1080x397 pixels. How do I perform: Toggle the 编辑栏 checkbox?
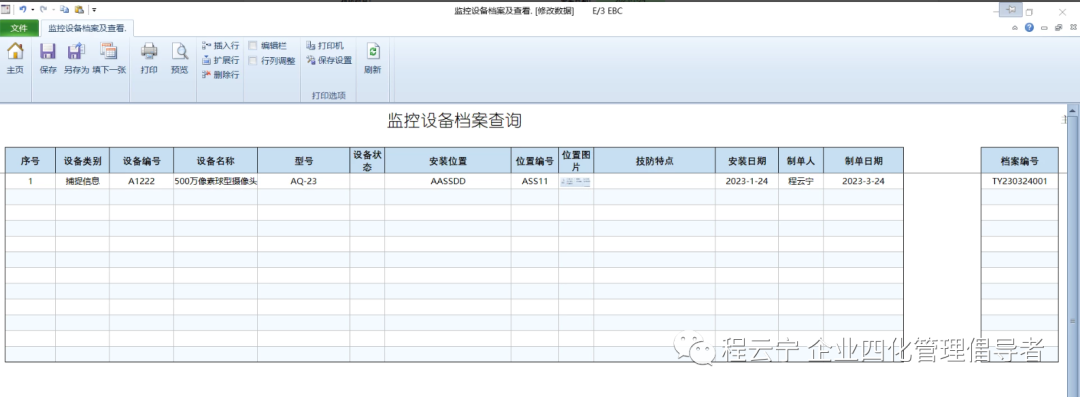pyautogui.click(x=253, y=45)
